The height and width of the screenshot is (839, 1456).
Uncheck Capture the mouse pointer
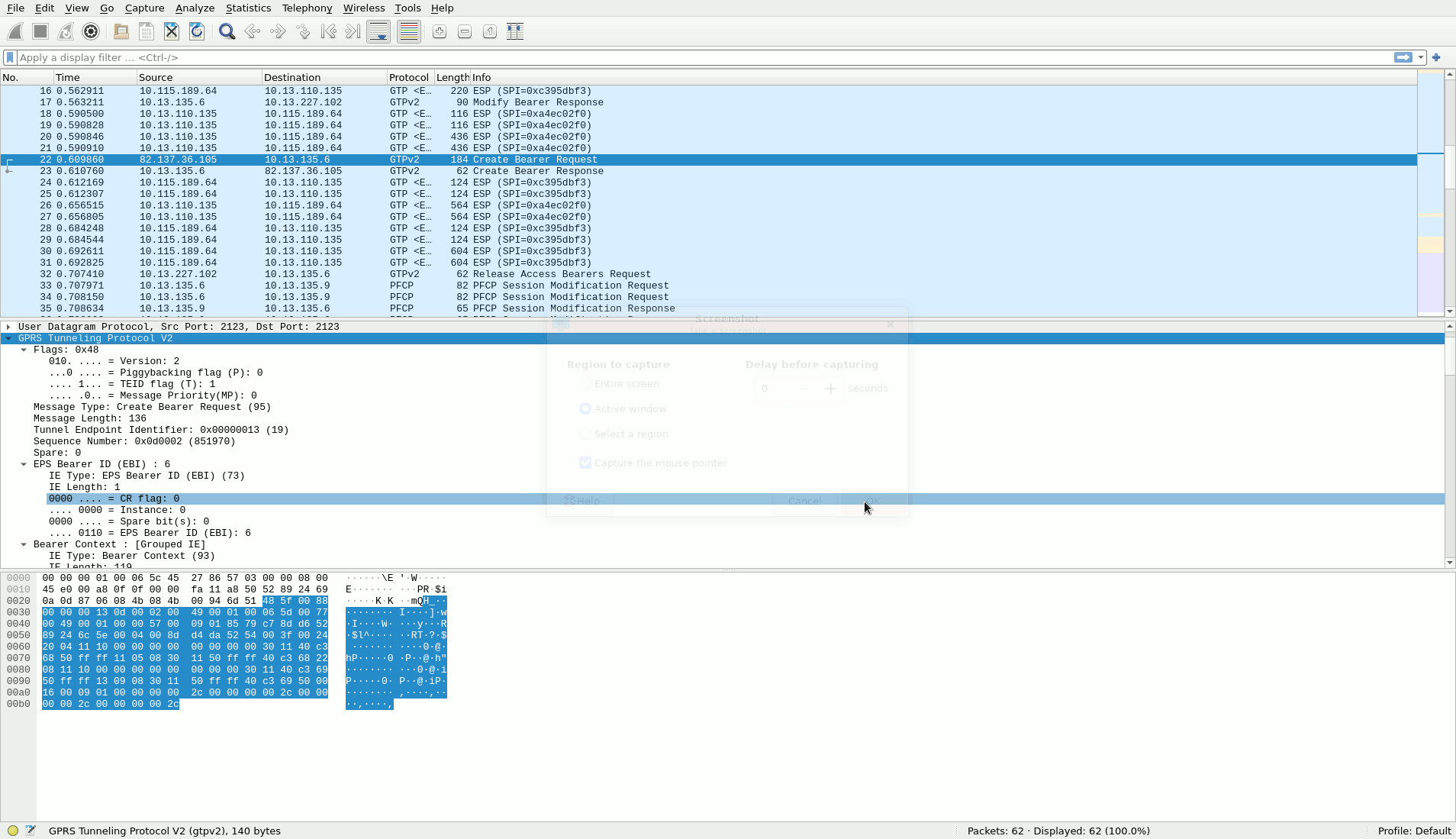click(585, 462)
